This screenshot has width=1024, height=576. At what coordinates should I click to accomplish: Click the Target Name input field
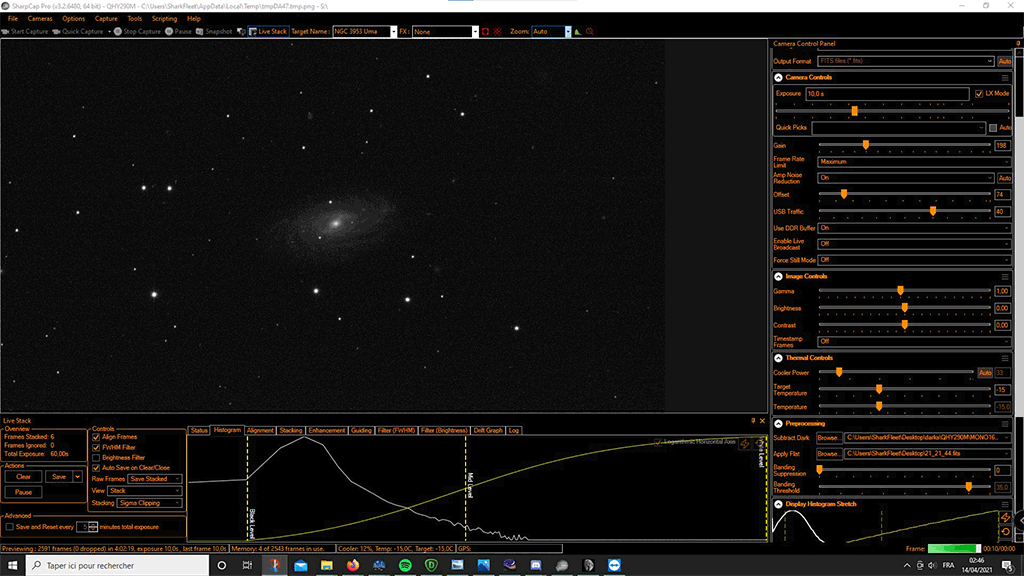pyautogui.click(x=359, y=32)
